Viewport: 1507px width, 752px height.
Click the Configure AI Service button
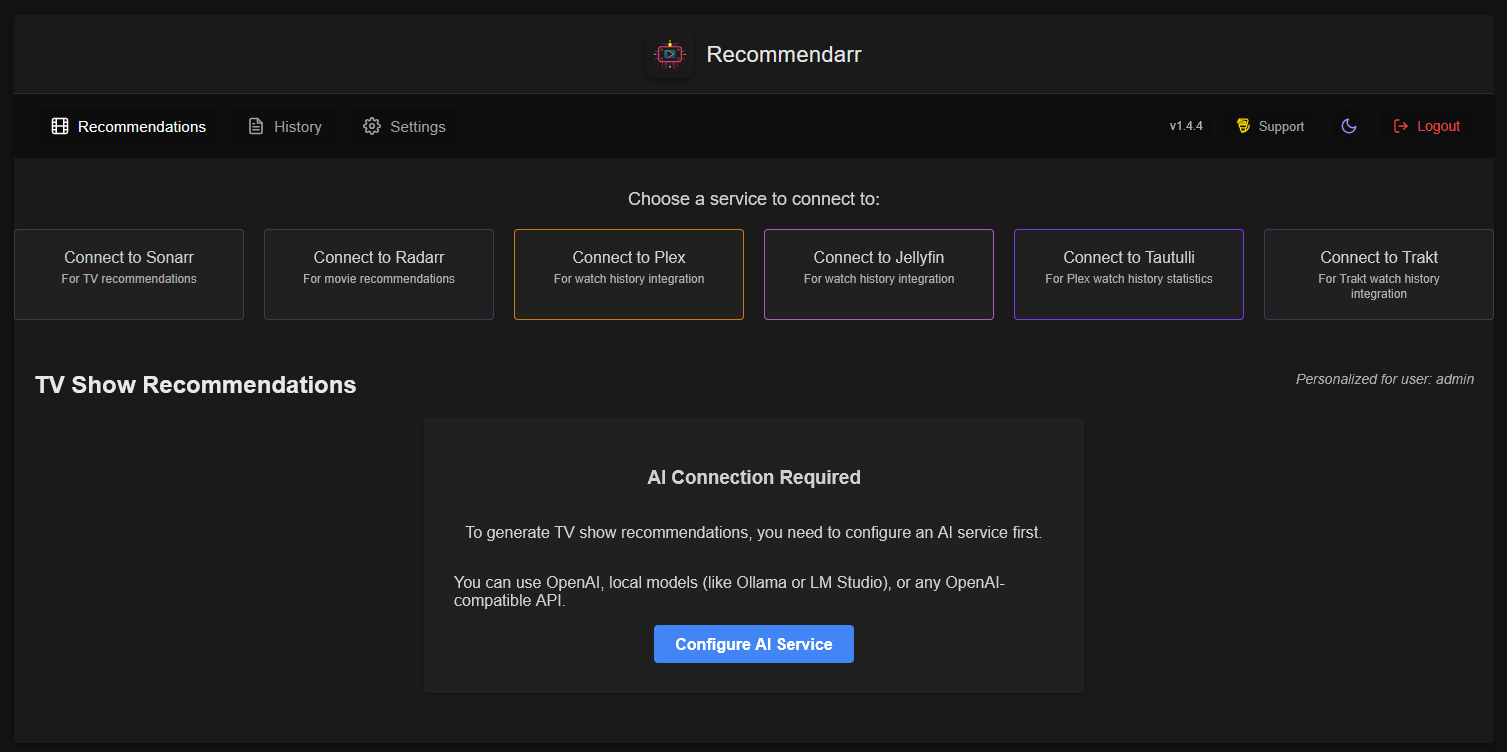pyautogui.click(x=754, y=644)
